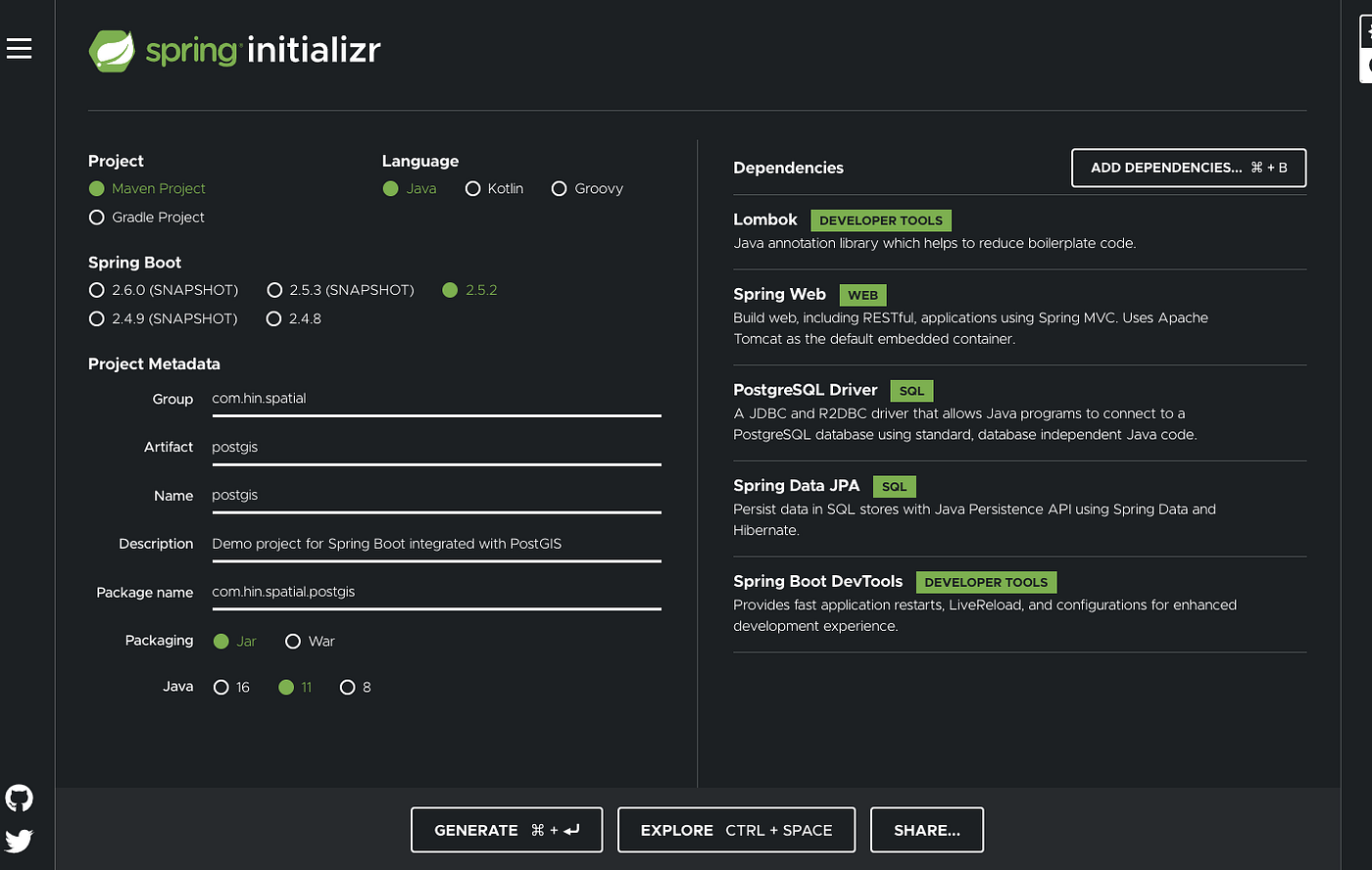Select the PostgreSQL Driver dependency entry
The image size is (1372, 870).
pos(1019,412)
